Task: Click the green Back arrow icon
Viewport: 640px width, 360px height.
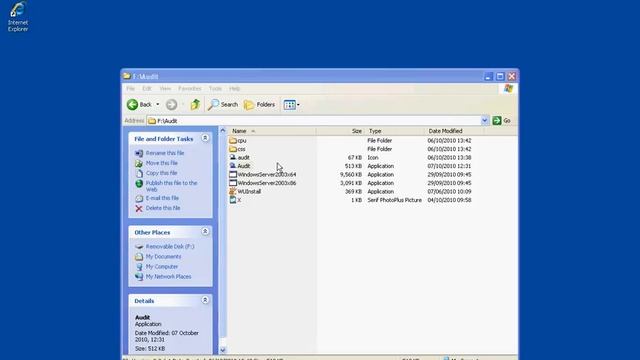Action: click(x=132, y=104)
